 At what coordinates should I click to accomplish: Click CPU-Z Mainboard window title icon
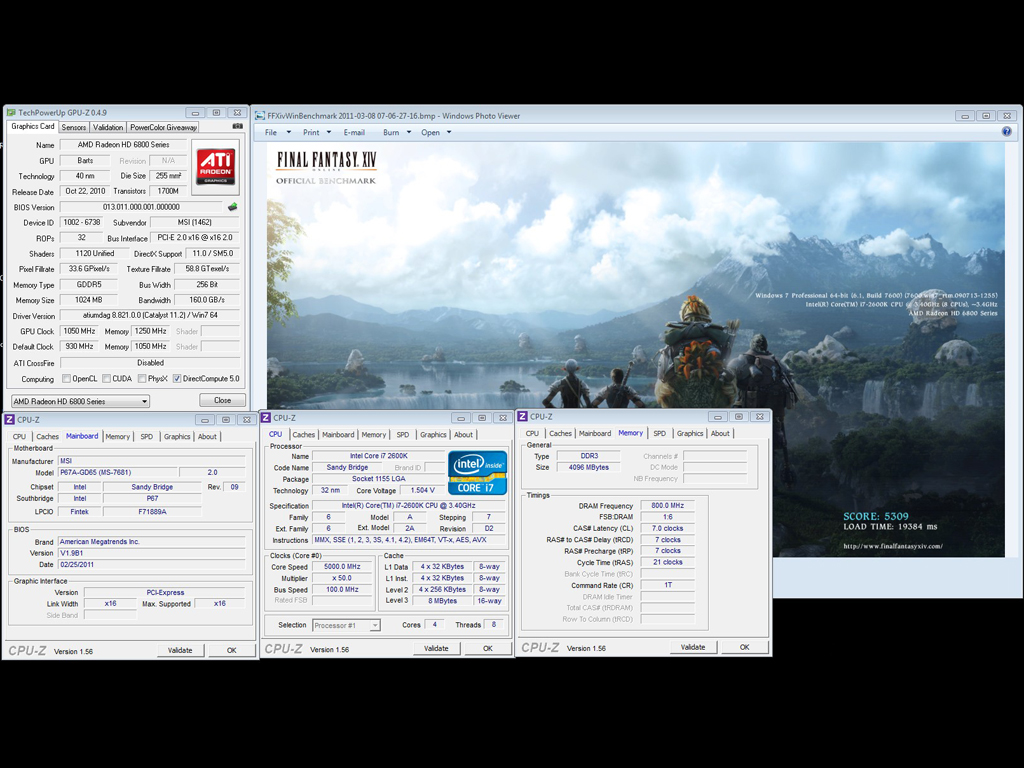click(x=10, y=420)
